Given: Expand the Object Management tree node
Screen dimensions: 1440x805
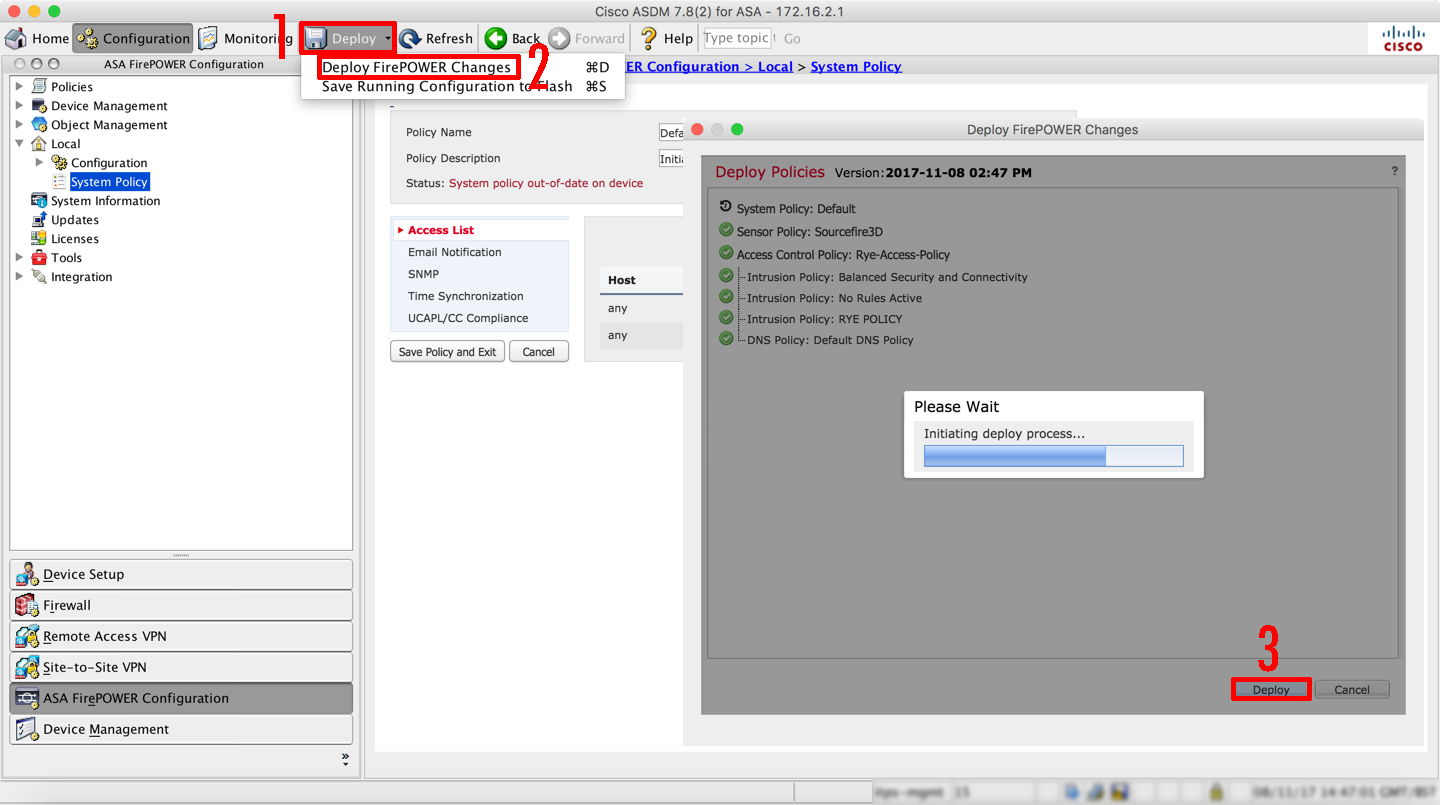Looking at the screenshot, I should tap(19, 125).
